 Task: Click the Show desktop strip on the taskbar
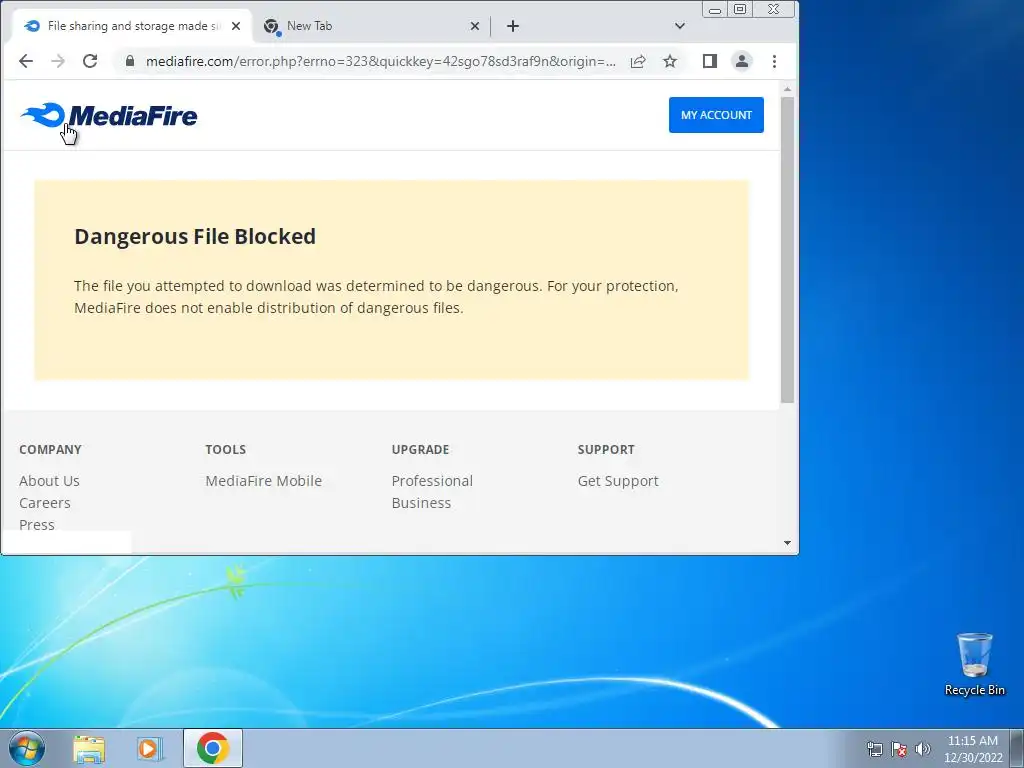(x=1017, y=748)
